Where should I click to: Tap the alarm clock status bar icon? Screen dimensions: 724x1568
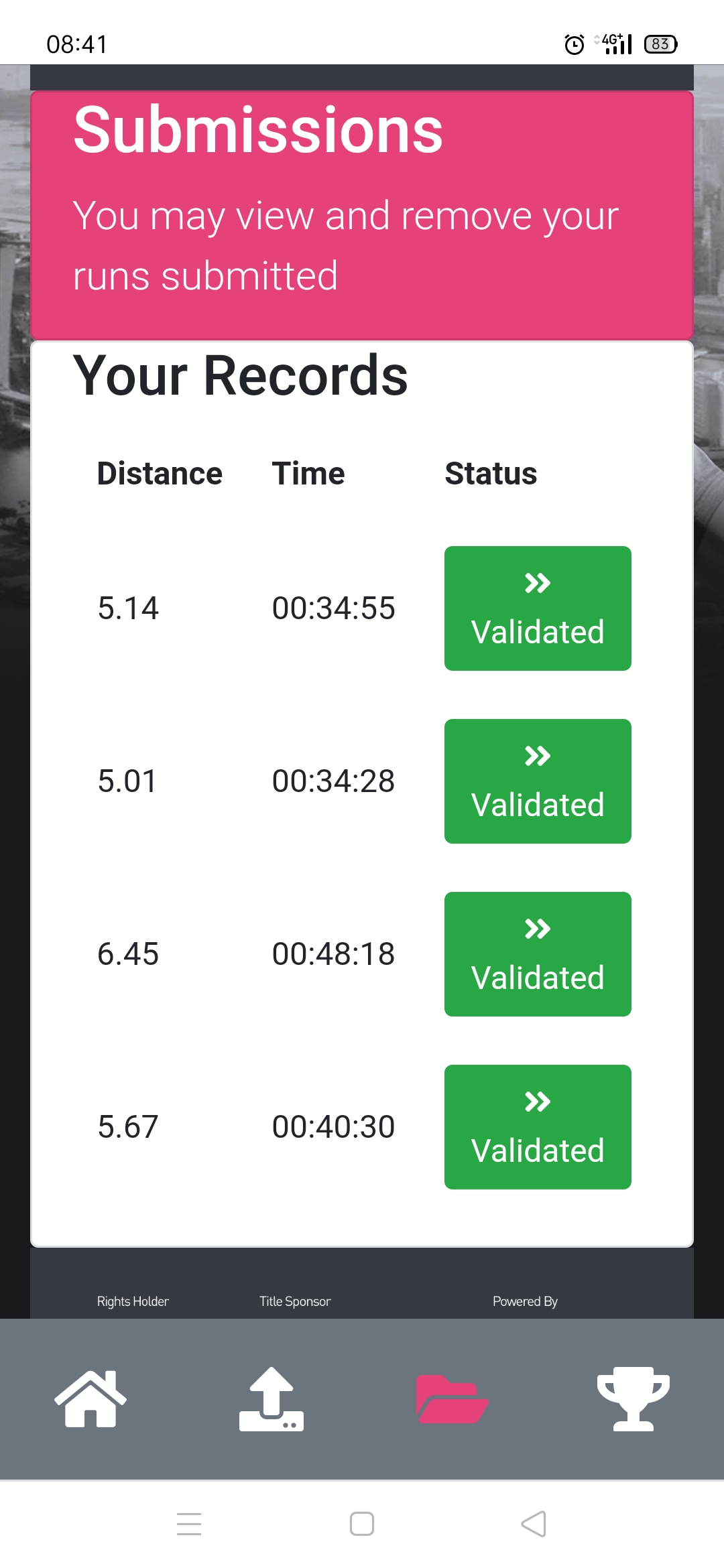[x=575, y=44]
